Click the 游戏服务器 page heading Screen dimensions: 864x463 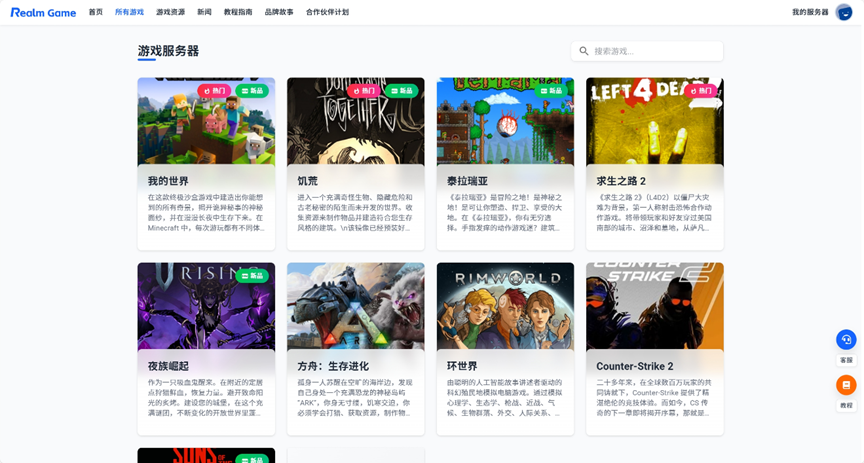(168, 51)
